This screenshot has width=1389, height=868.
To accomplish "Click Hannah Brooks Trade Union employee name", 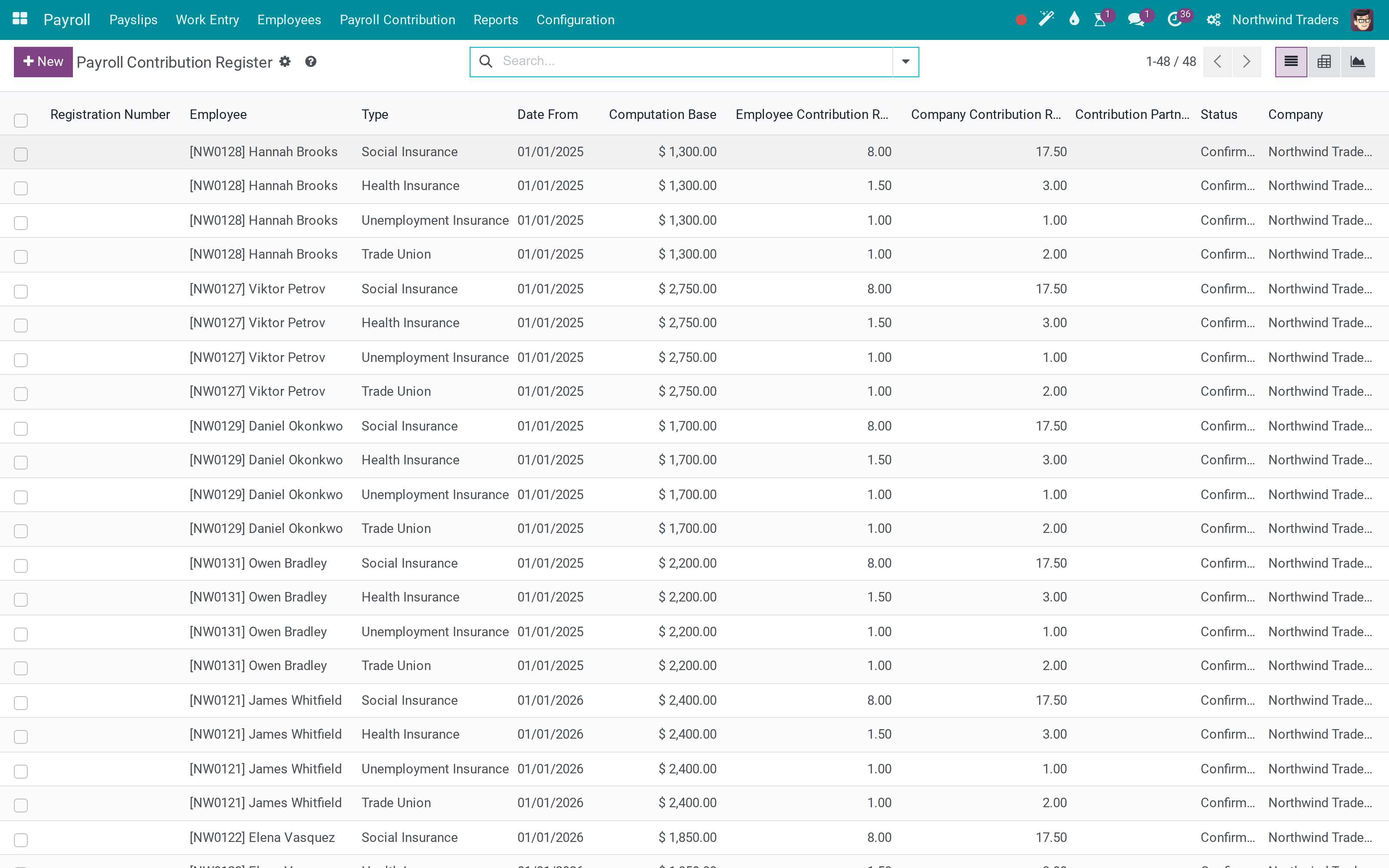I will point(263,254).
